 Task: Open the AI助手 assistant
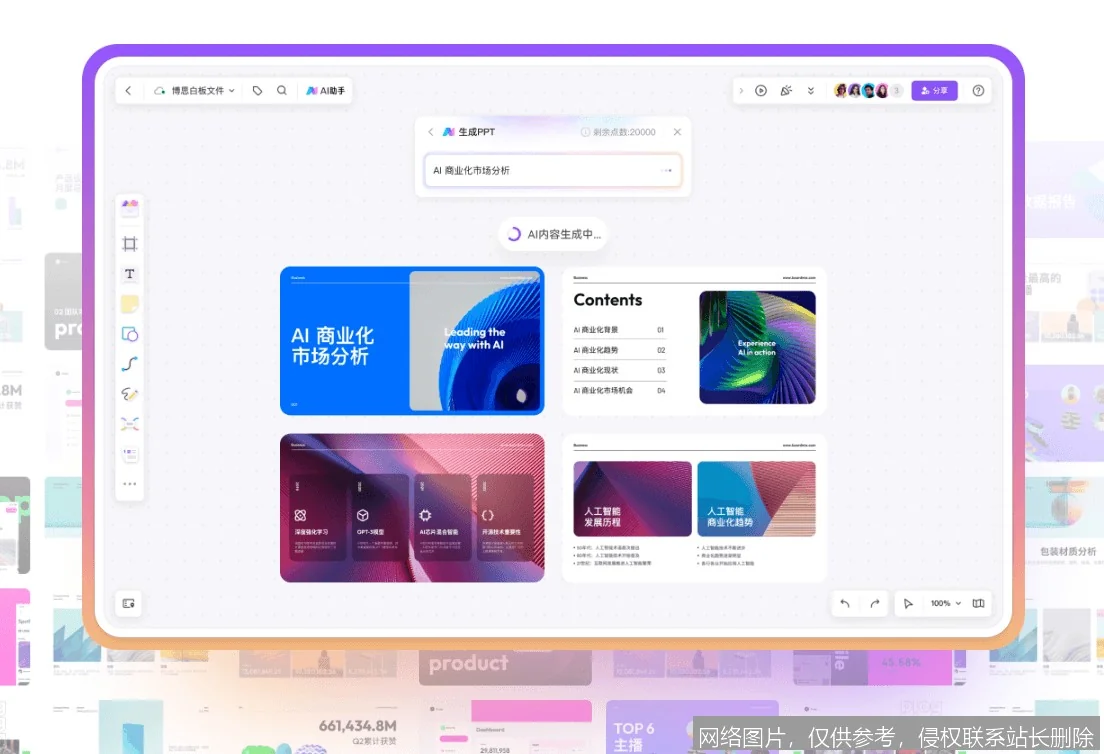(325, 90)
